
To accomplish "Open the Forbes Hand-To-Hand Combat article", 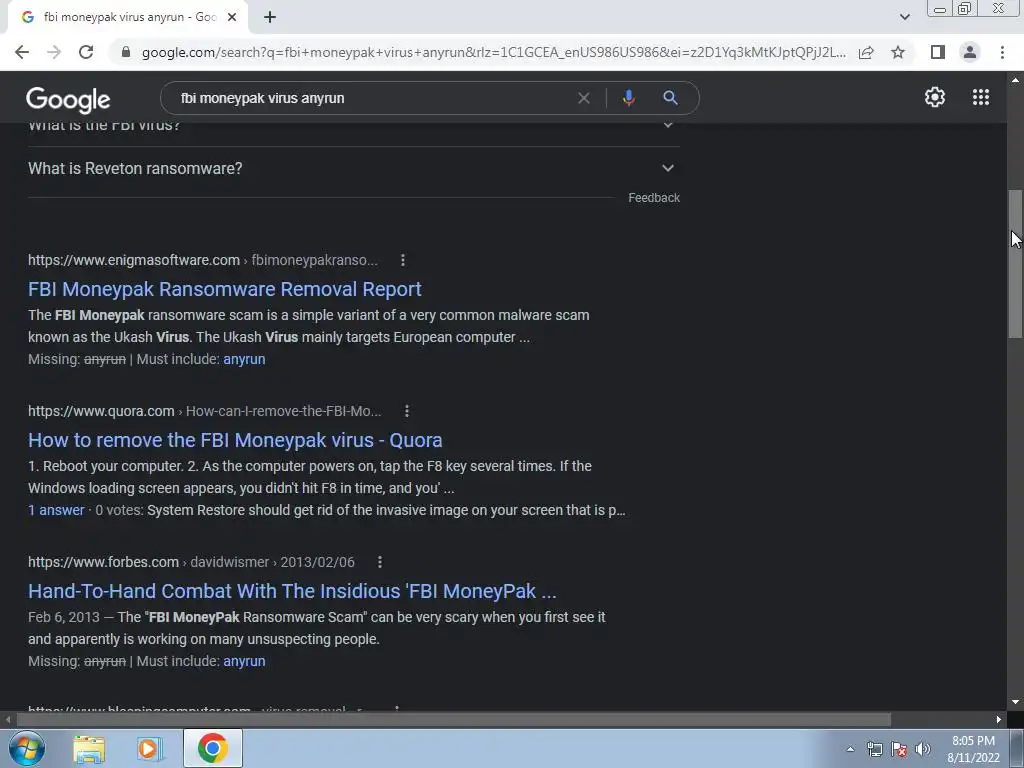I will click(x=292, y=590).
